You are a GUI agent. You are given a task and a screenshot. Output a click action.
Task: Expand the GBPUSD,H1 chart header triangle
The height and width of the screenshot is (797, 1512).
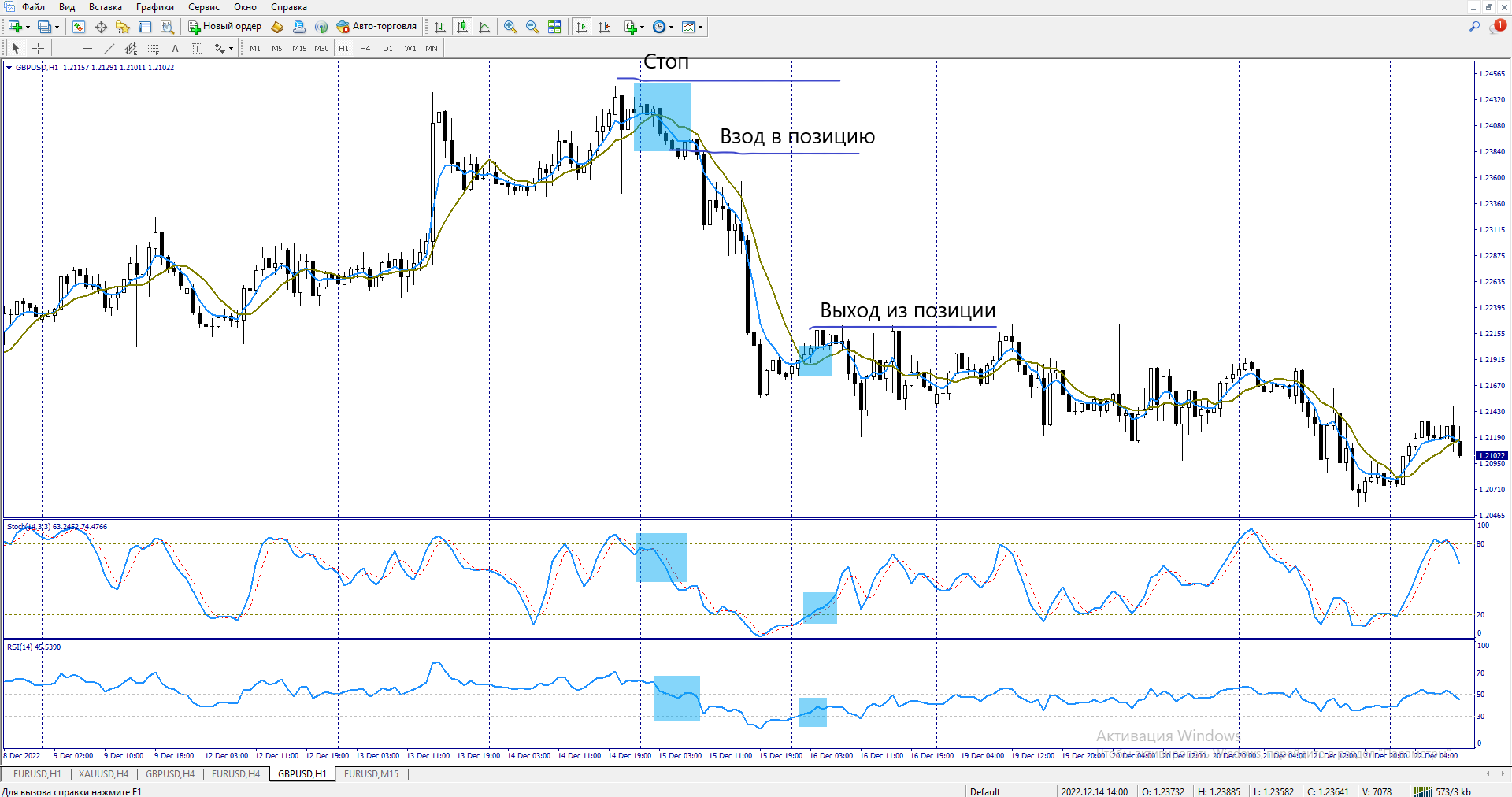click(9, 68)
